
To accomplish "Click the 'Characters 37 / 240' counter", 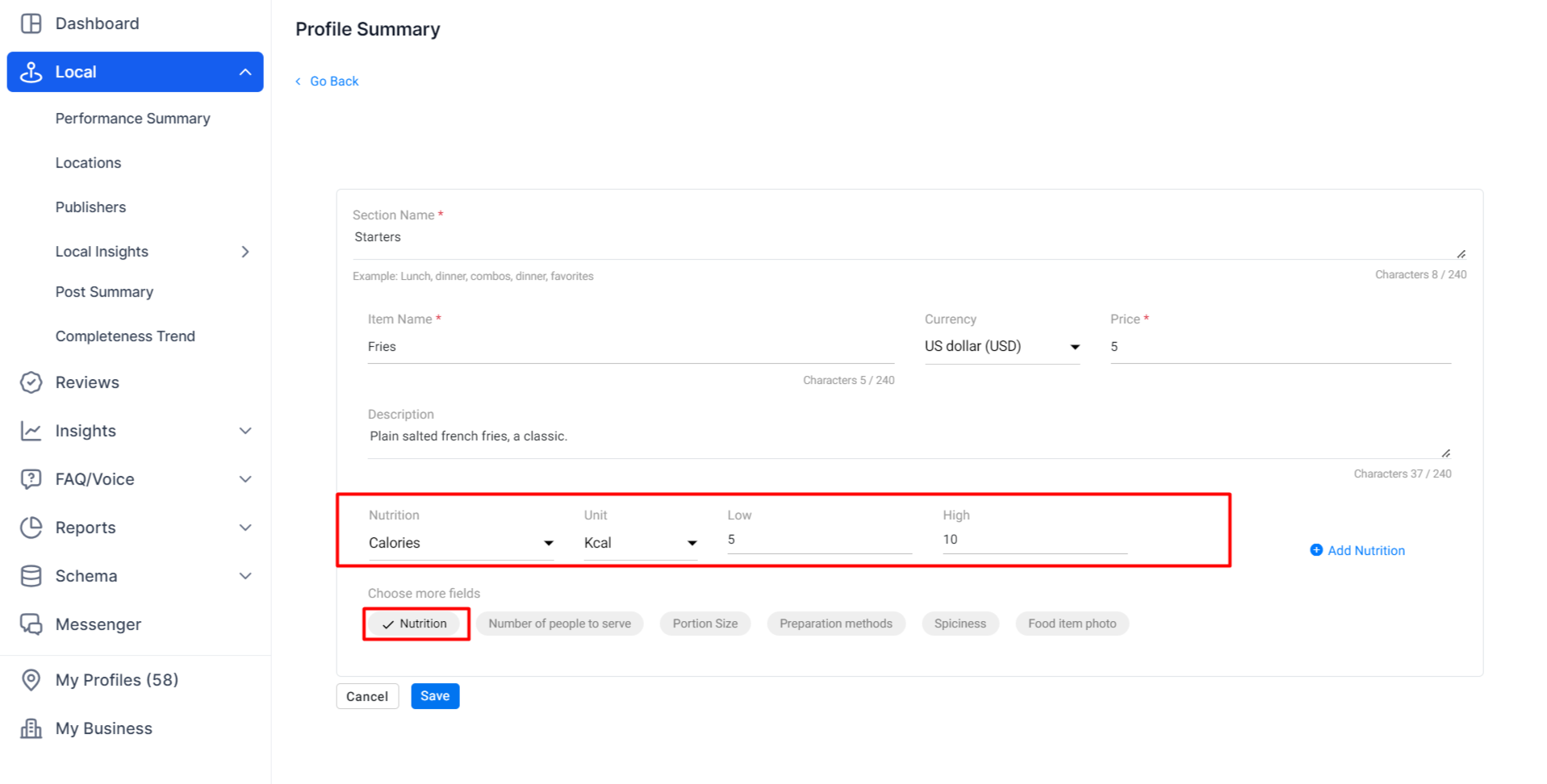I will 1403,474.
